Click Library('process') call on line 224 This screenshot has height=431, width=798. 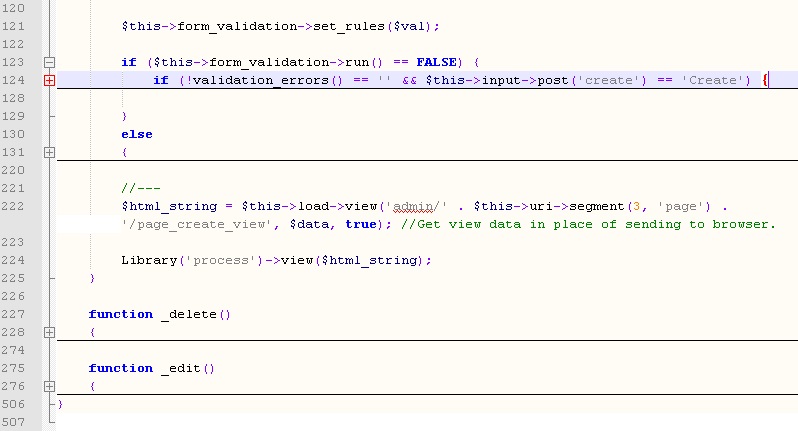point(192,261)
